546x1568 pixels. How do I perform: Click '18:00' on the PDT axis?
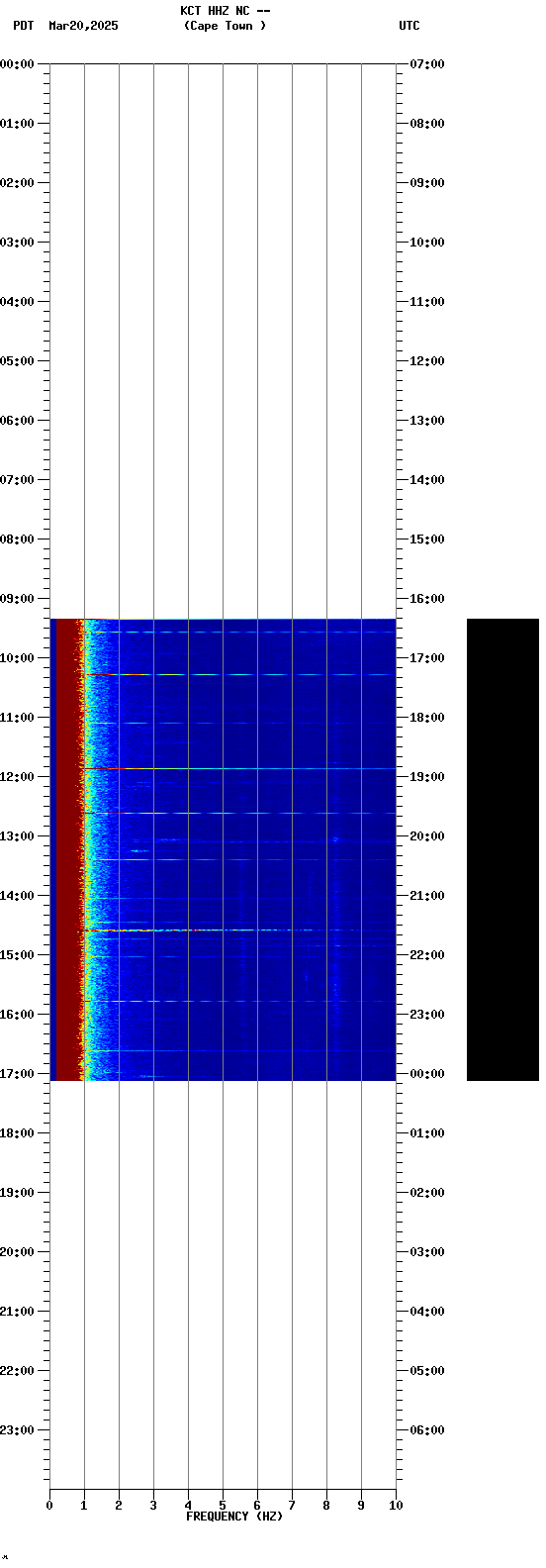click(x=17, y=1133)
